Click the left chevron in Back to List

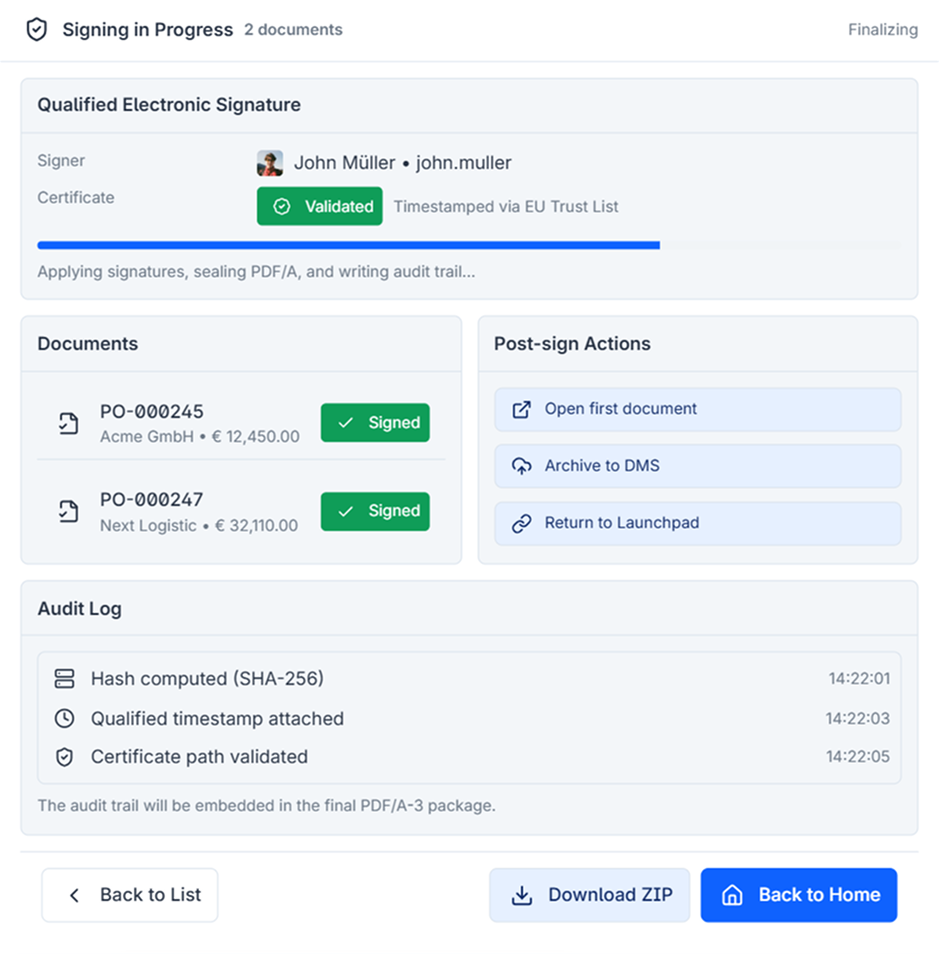pos(74,895)
